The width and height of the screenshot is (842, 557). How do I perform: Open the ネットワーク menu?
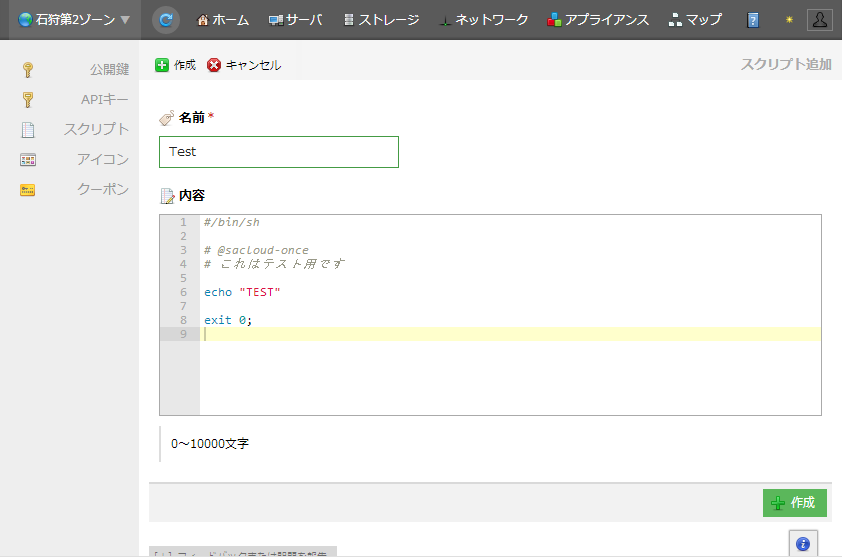point(483,20)
